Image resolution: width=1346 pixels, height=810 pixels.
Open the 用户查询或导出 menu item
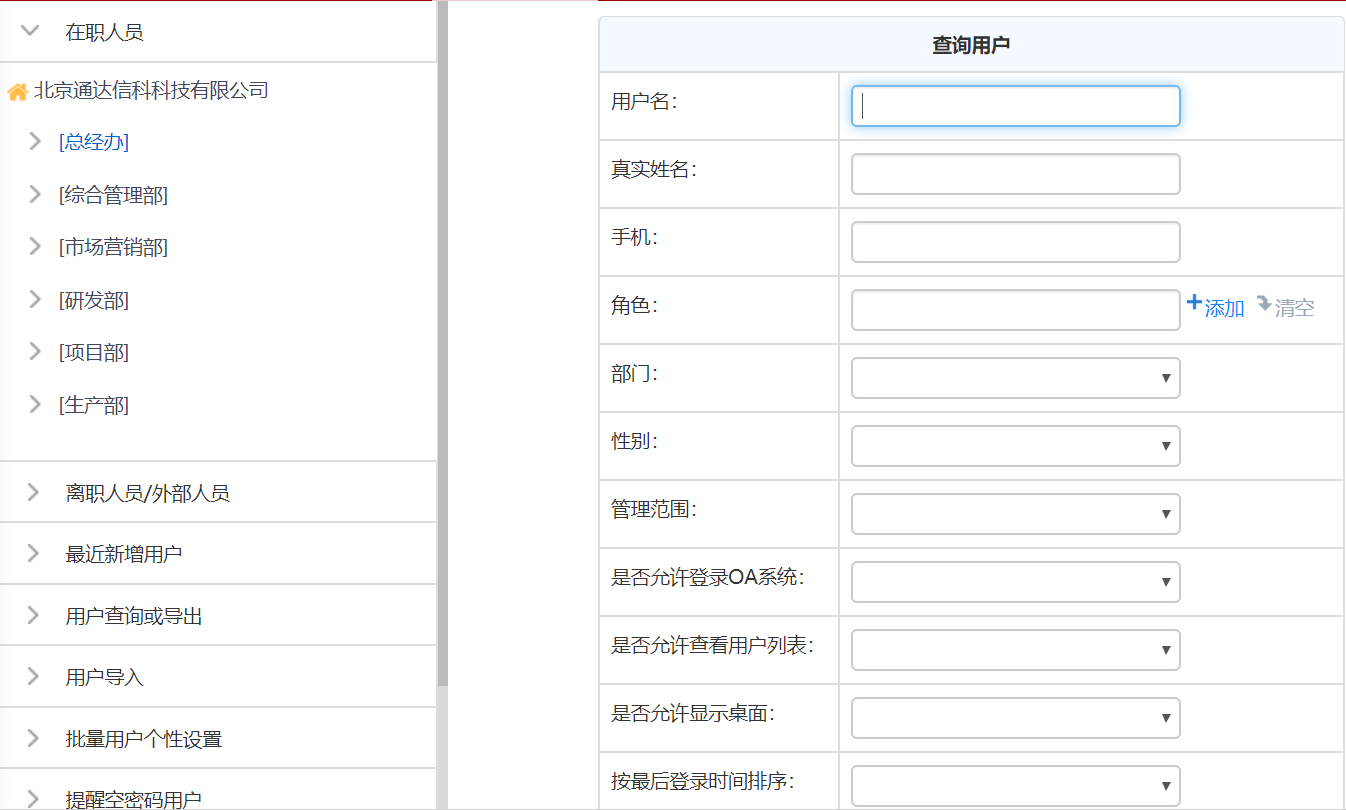tap(134, 616)
